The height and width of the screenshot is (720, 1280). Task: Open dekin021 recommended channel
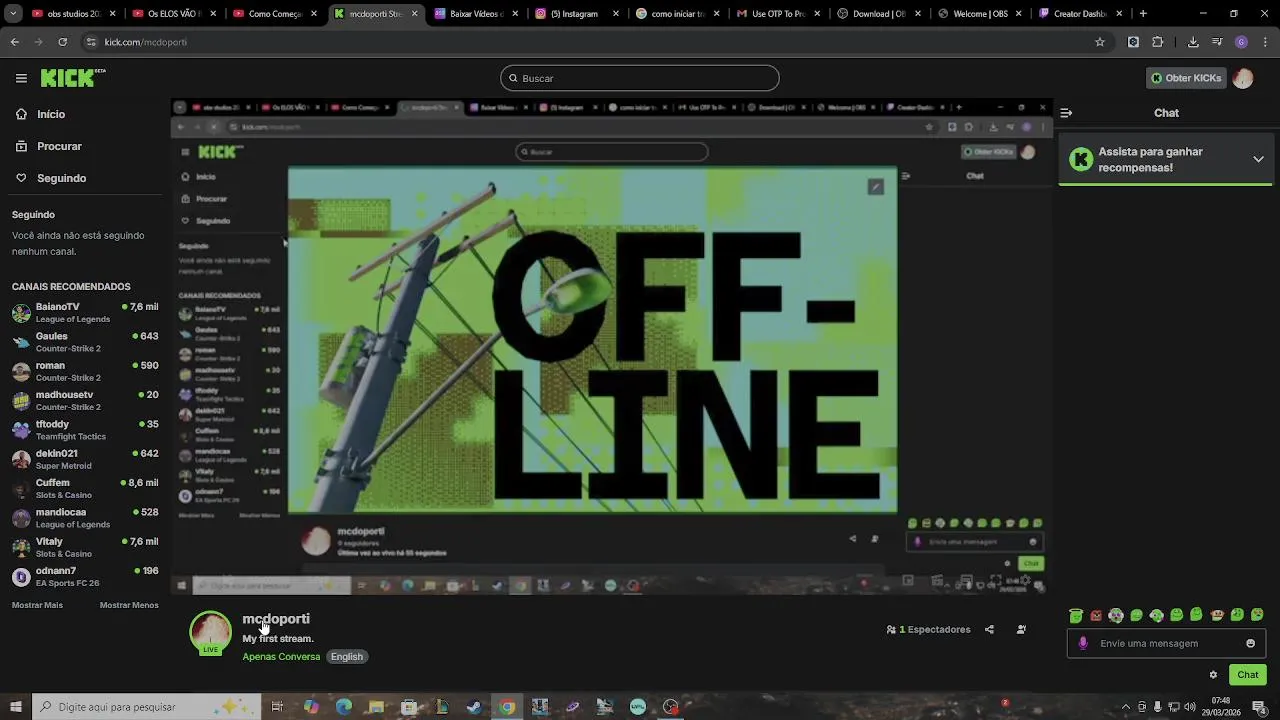[x=84, y=459]
